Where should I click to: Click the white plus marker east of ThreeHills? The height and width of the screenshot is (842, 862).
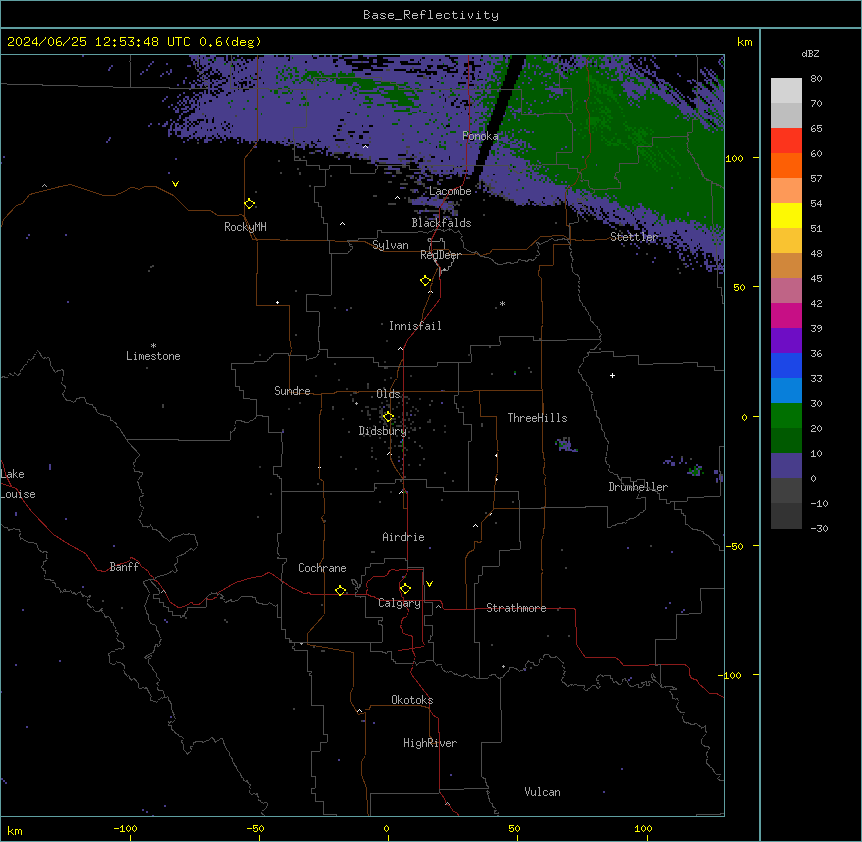click(612, 375)
